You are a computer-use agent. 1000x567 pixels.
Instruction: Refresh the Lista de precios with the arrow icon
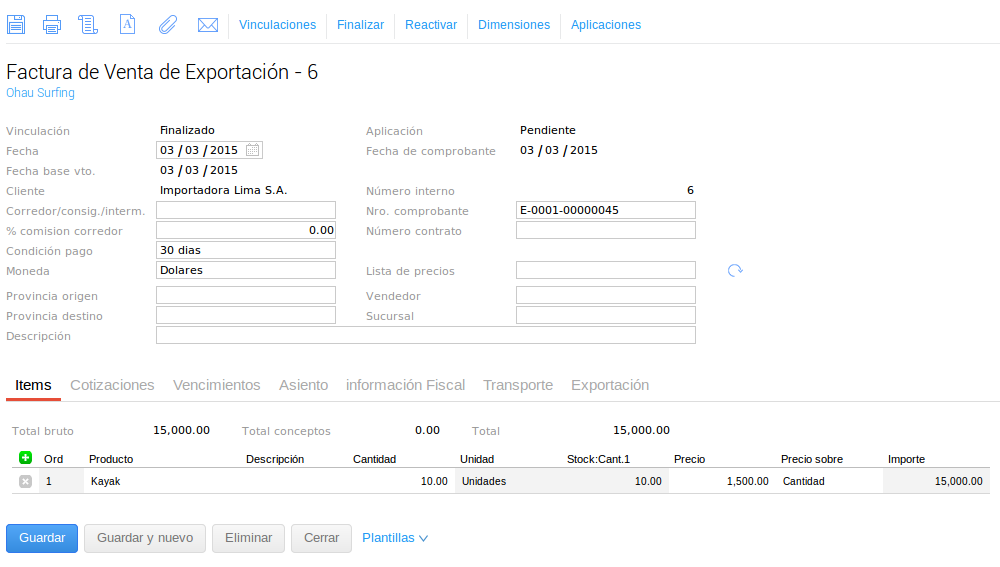(735, 270)
